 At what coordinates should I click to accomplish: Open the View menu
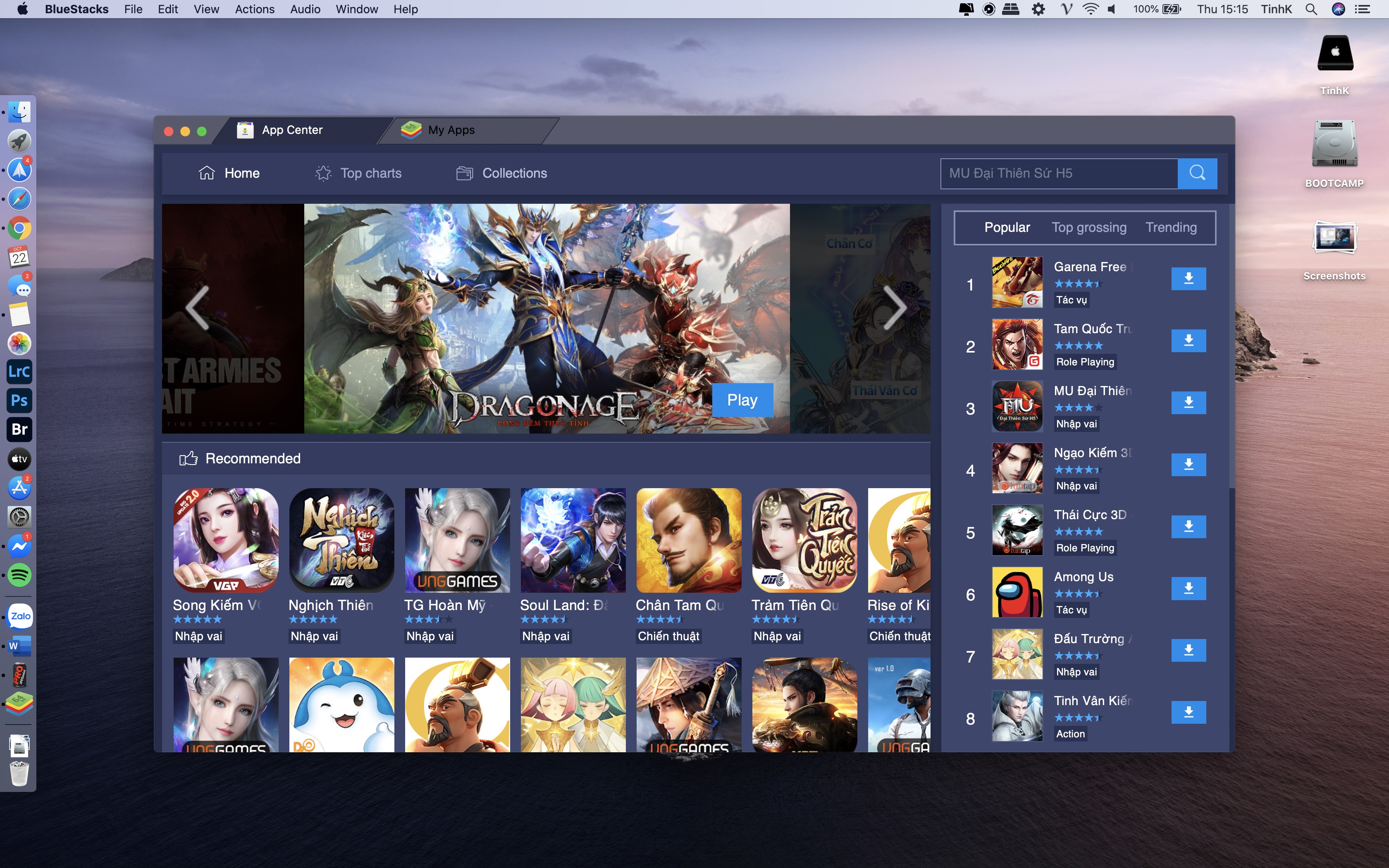click(x=206, y=9)
